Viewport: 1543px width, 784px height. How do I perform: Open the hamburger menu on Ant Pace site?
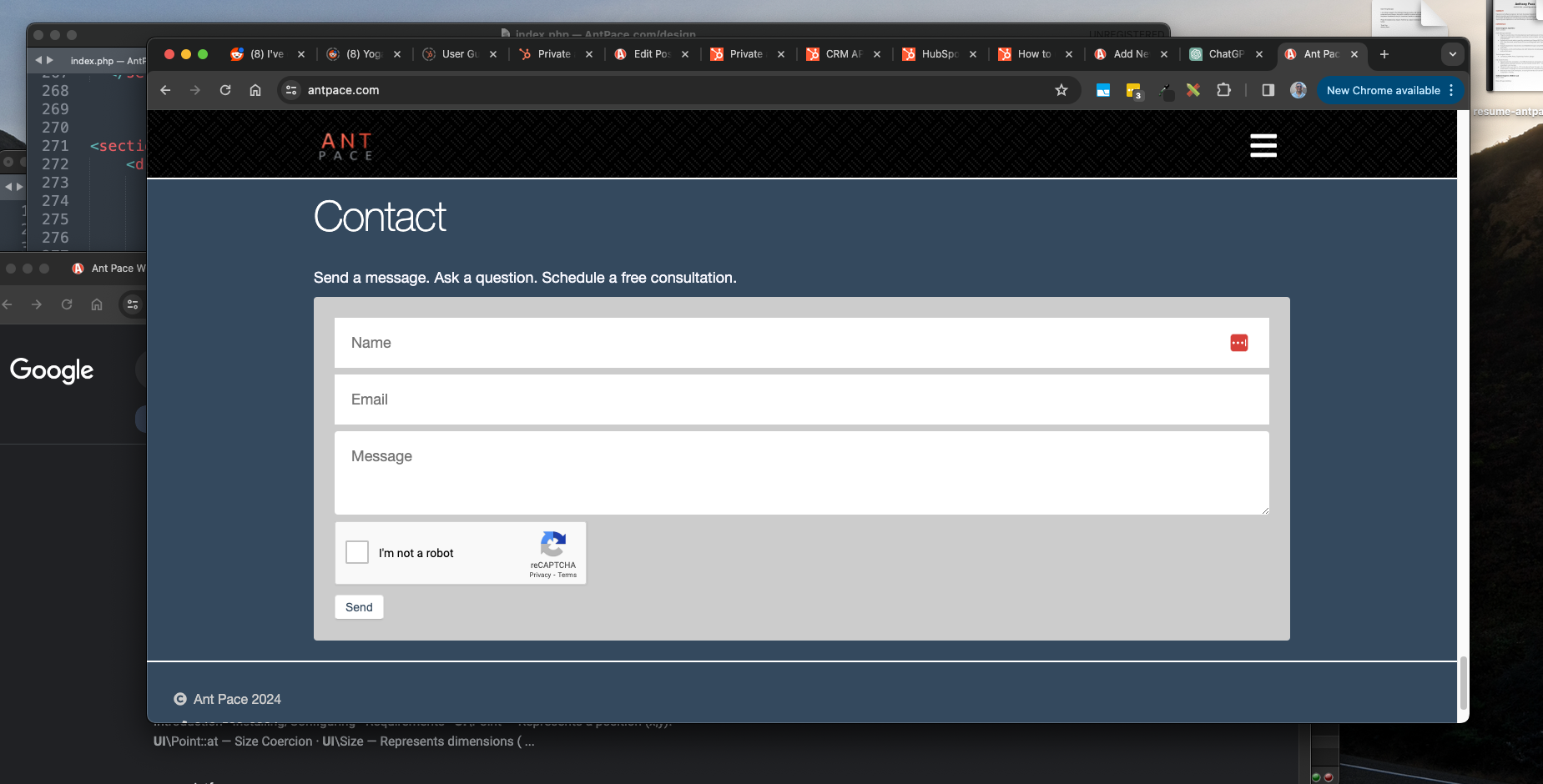pyautogui.click(x=1263, y=145)
